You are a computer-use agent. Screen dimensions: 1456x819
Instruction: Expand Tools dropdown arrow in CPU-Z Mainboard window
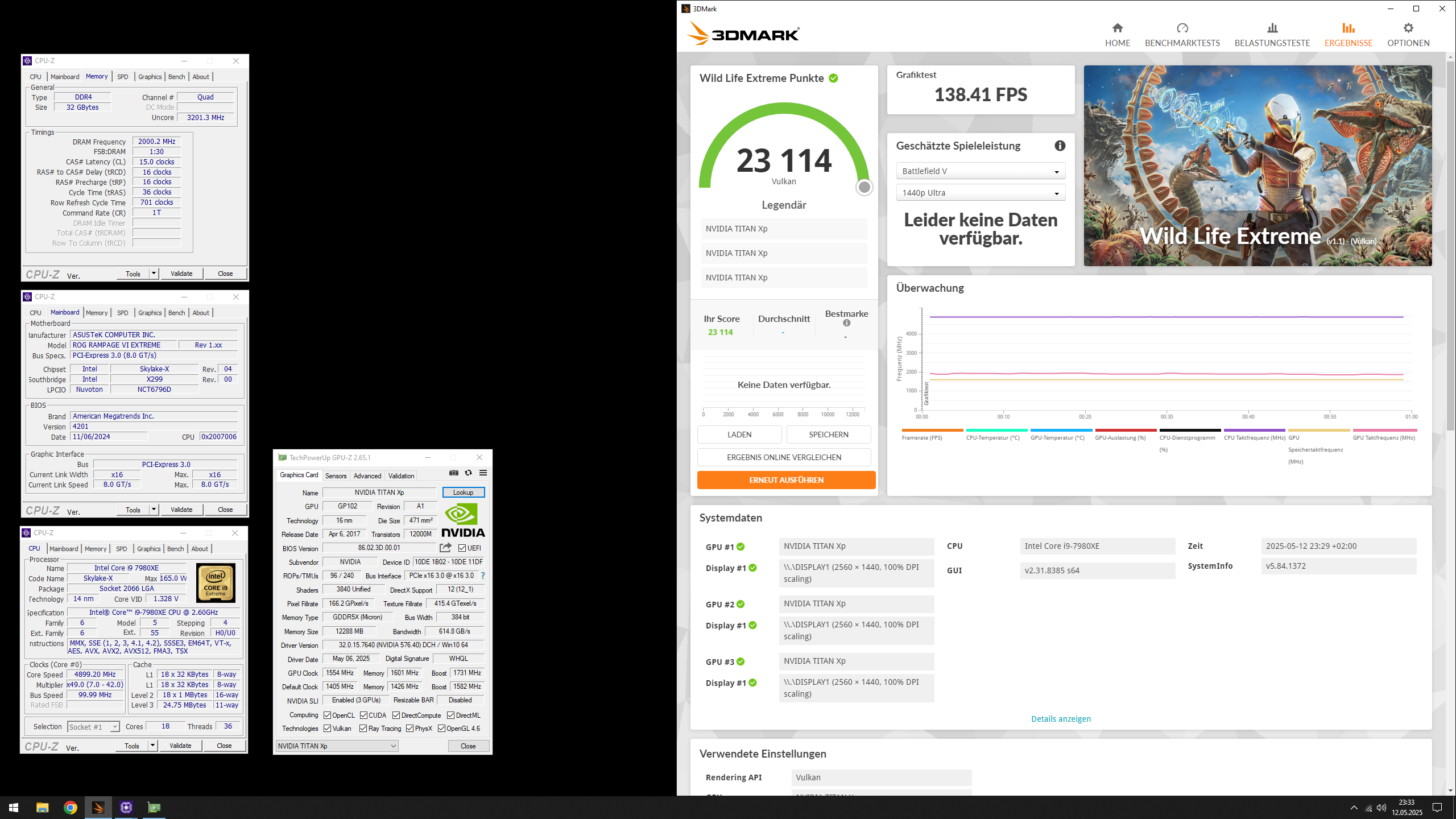click(x=154, y=510)
